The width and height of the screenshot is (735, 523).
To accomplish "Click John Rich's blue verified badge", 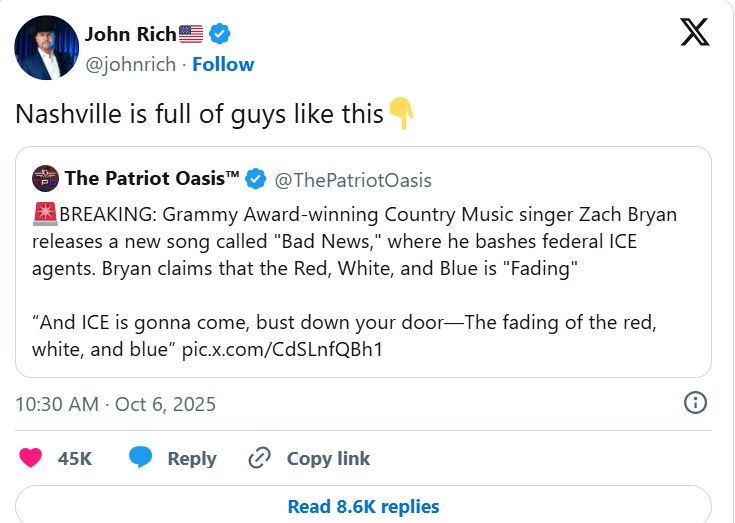I will (x=220, y=34).
